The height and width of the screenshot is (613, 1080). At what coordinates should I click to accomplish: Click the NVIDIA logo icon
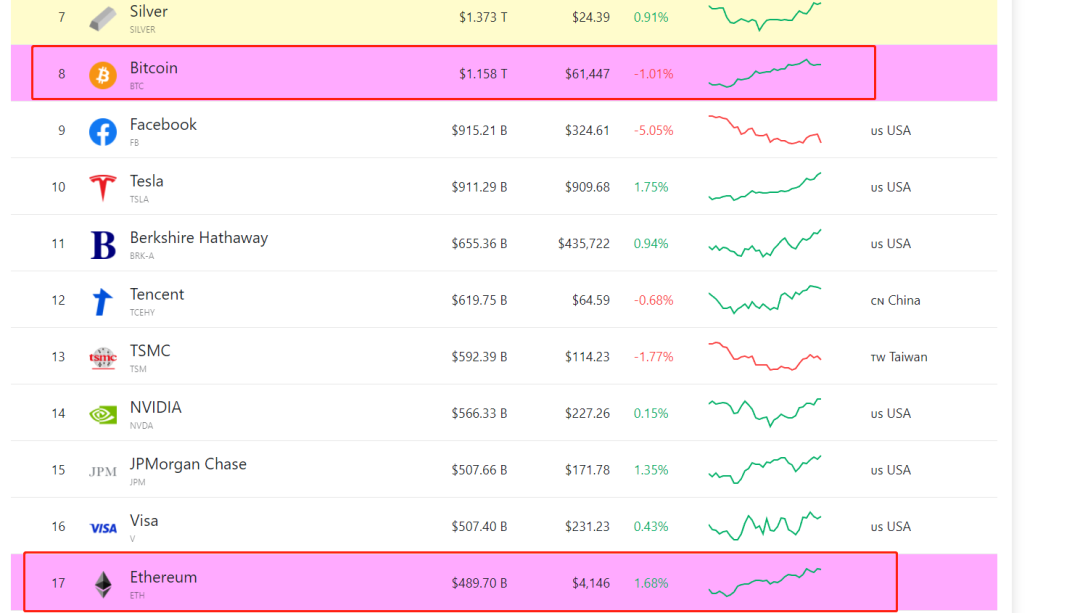(x=103, y=414)
